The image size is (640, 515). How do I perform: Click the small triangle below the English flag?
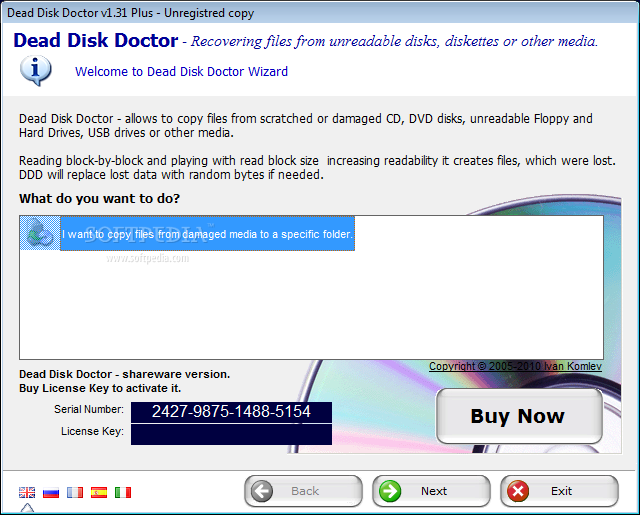click(x=27, y=508)
